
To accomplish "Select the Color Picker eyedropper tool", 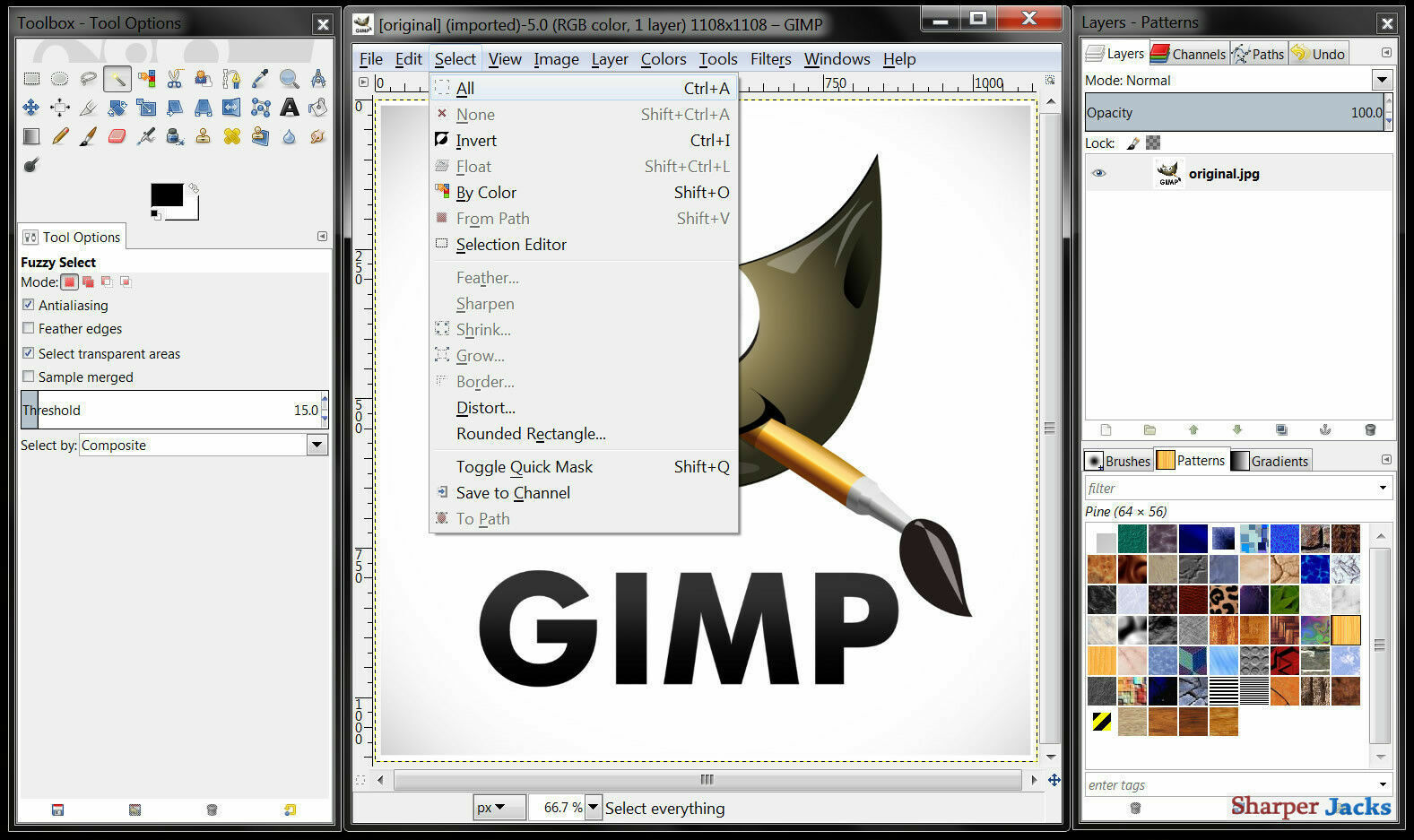I will point(260,79).
